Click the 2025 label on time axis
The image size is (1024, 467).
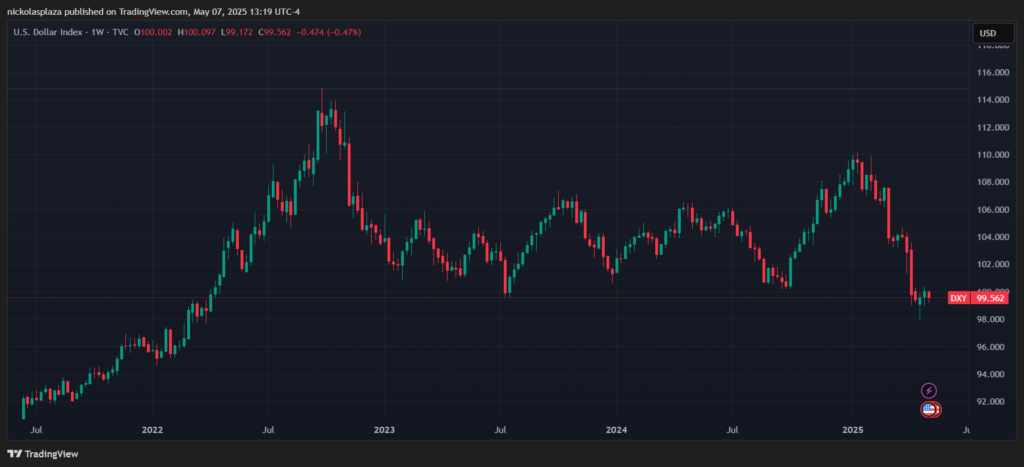pos(852,430)
